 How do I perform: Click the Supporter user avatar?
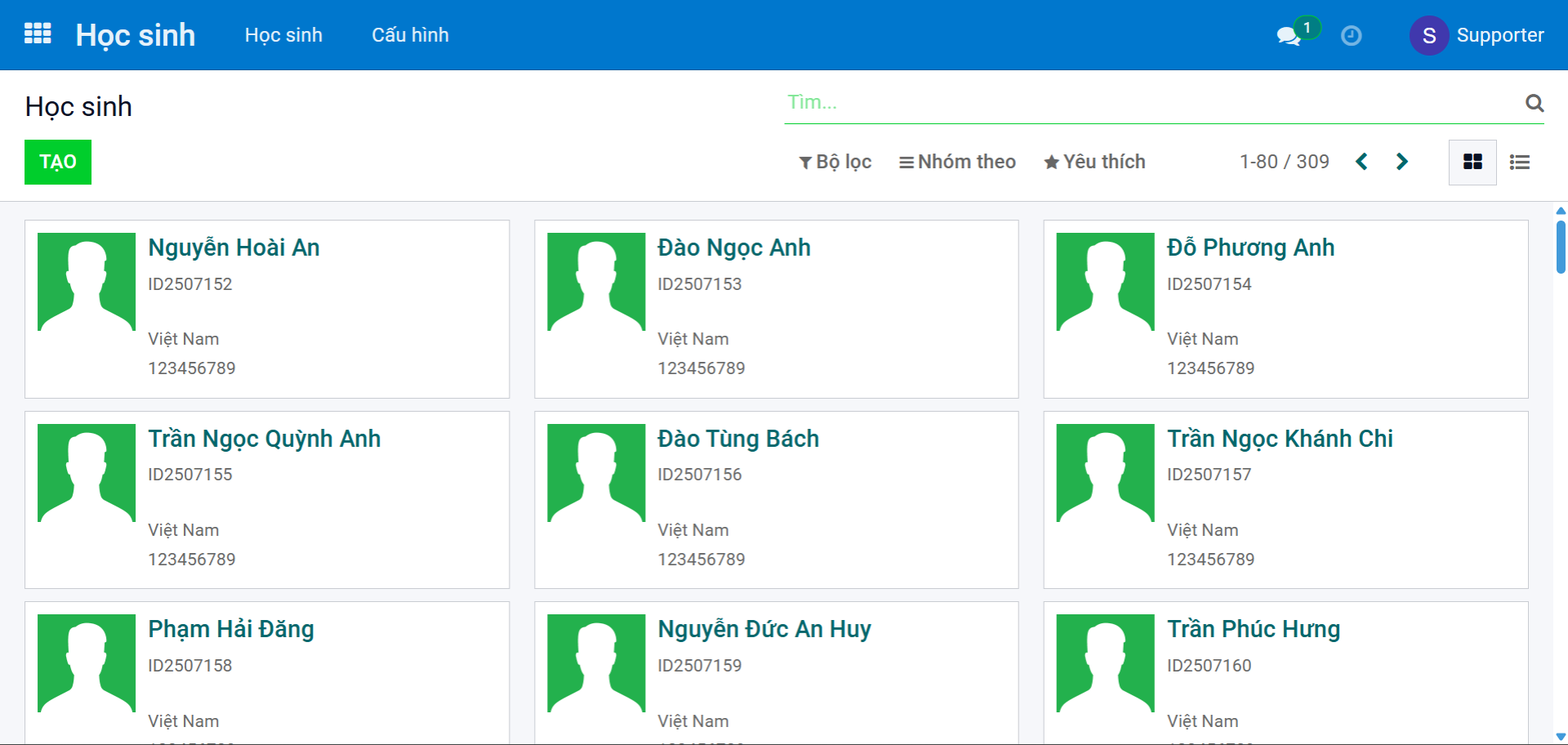coord(1428,36)
